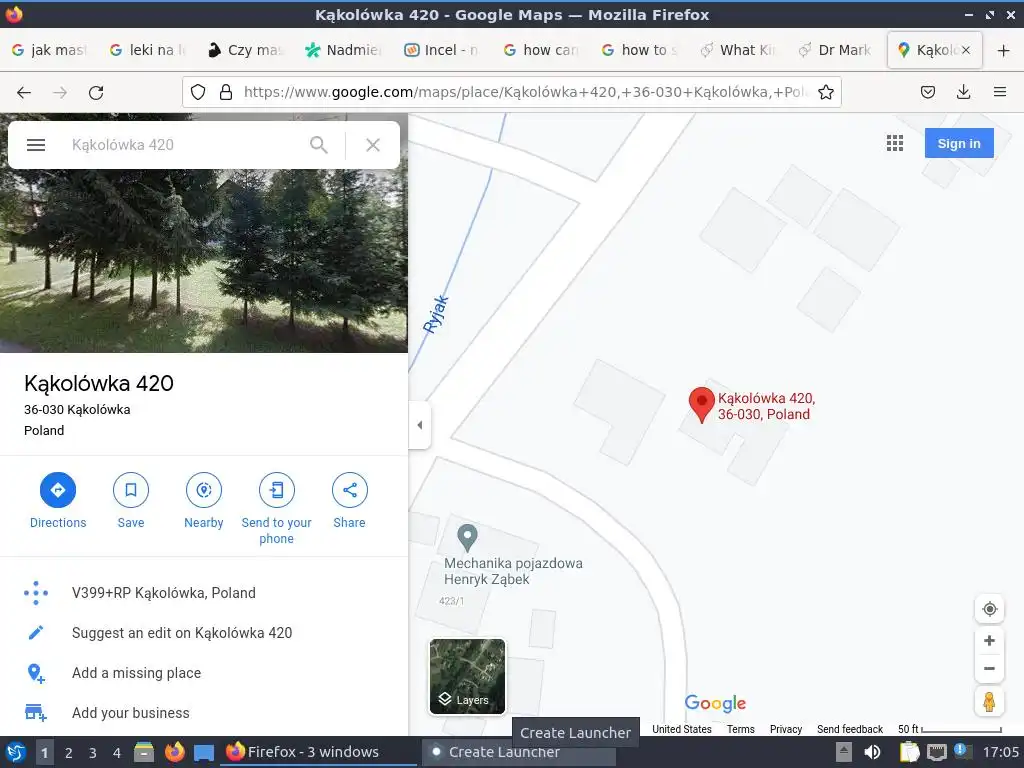Open tracking protection shield icon
Screen dimensions: 1024x768
tap(198, 92)
